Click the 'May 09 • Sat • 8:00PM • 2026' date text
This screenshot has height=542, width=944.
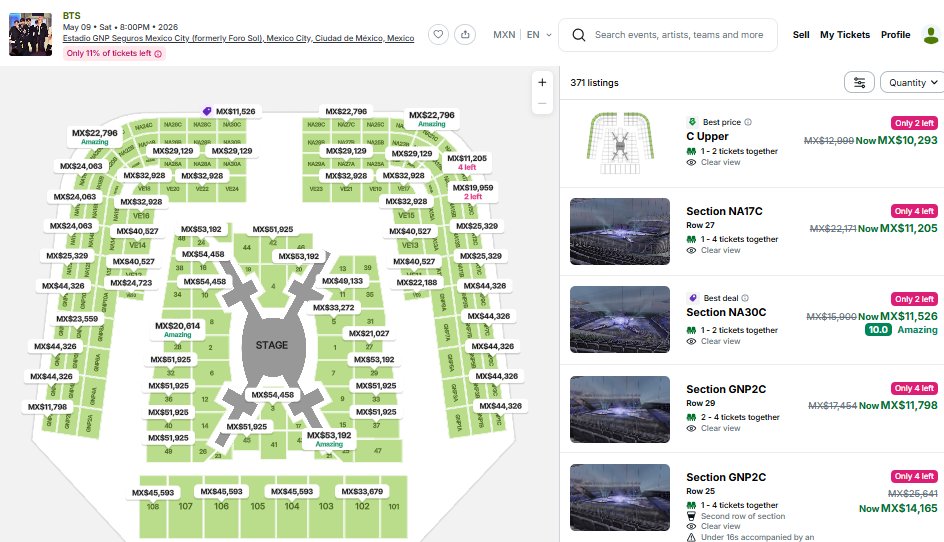tap(120, 27)
